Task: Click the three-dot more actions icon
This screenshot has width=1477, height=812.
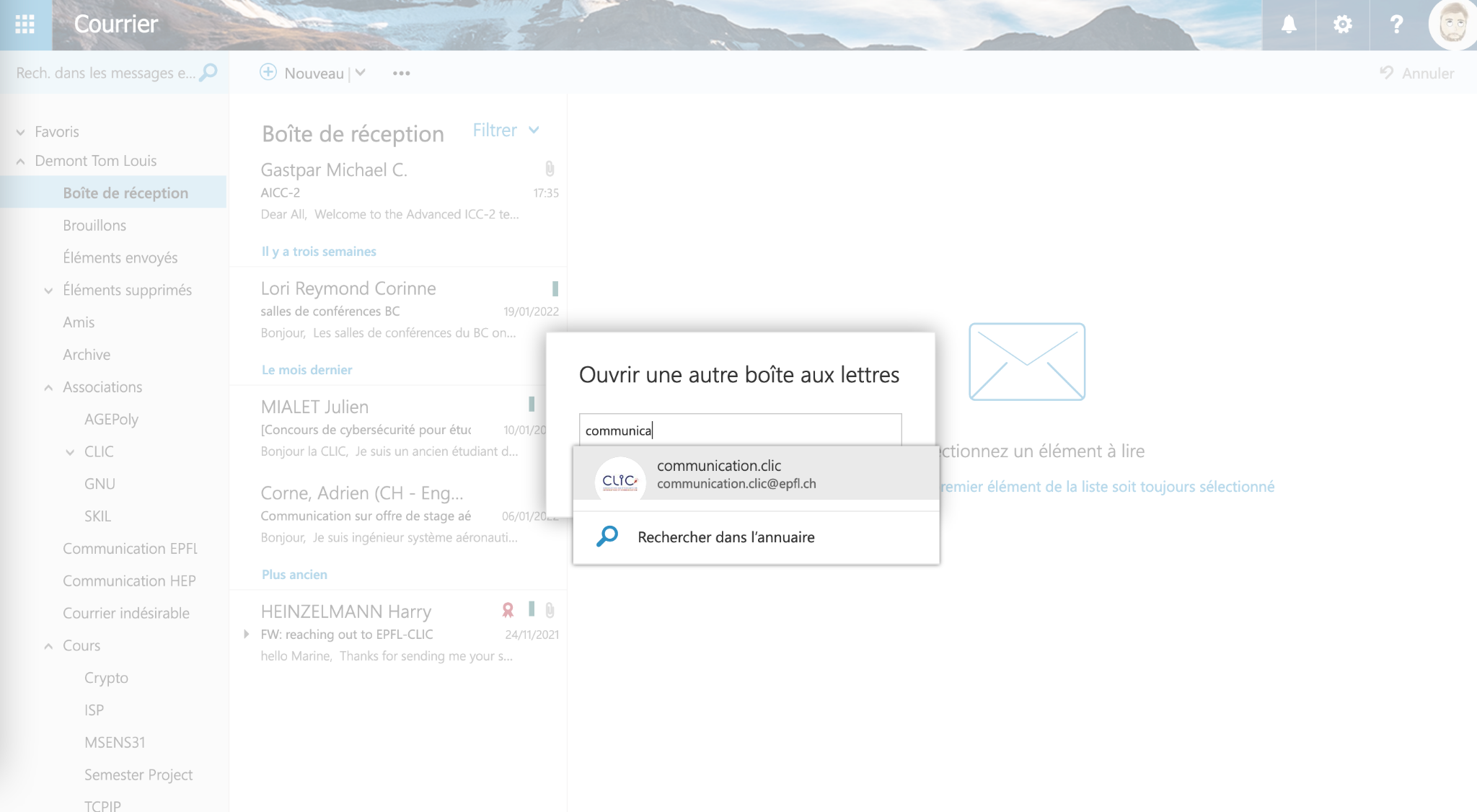Action: click(401, 73)
